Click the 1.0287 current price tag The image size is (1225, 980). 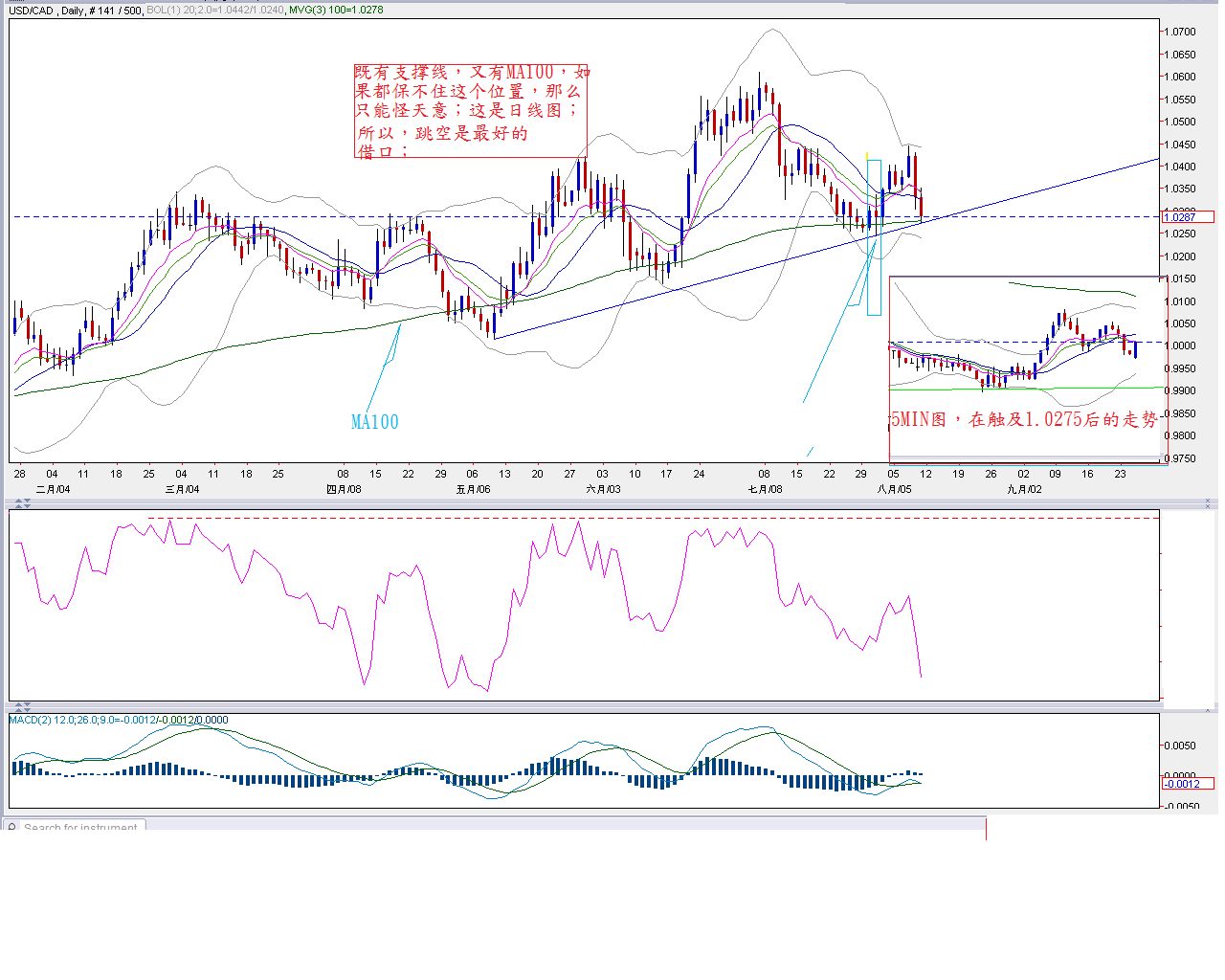1187,217
